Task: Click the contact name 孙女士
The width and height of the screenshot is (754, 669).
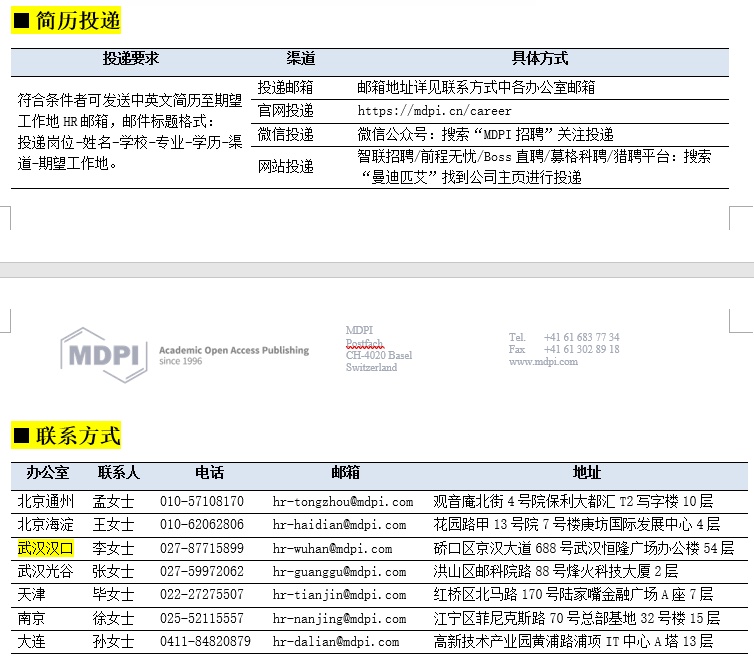Action: click(113, 642)
